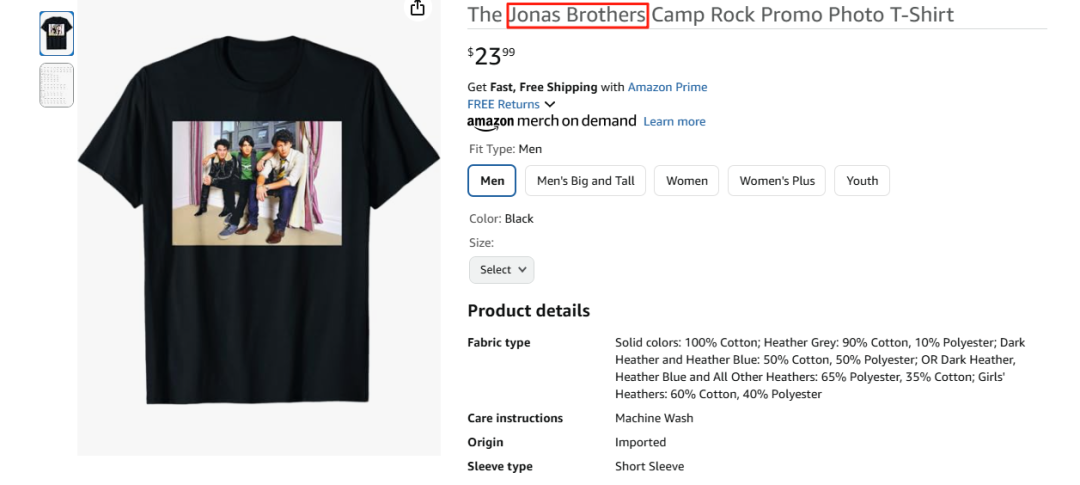Expand the FREE Returns chevron arrow
This screenshot has height=485, width=1080.
[x=550, y=104]
